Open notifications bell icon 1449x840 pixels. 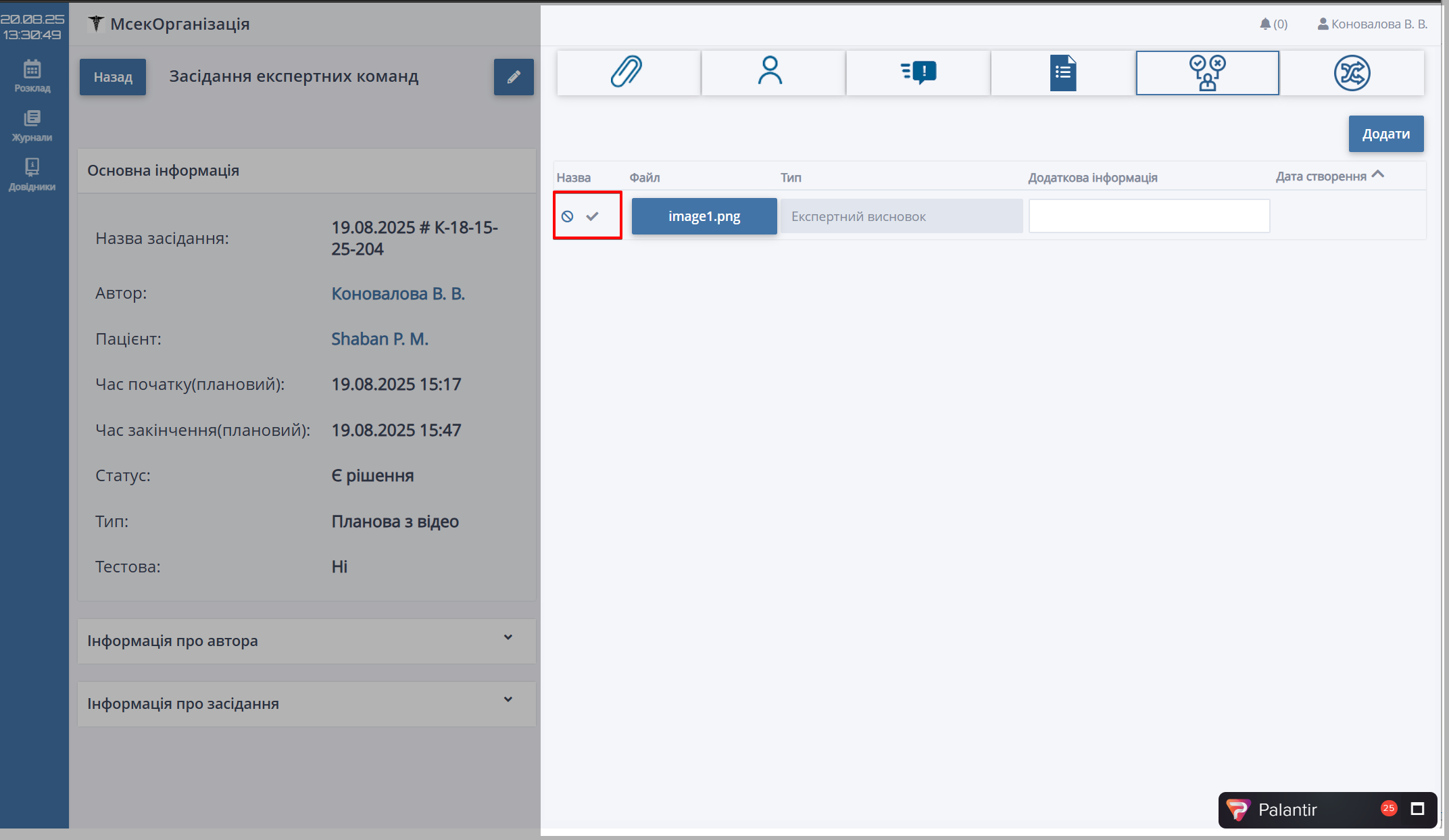point(1265,24)
